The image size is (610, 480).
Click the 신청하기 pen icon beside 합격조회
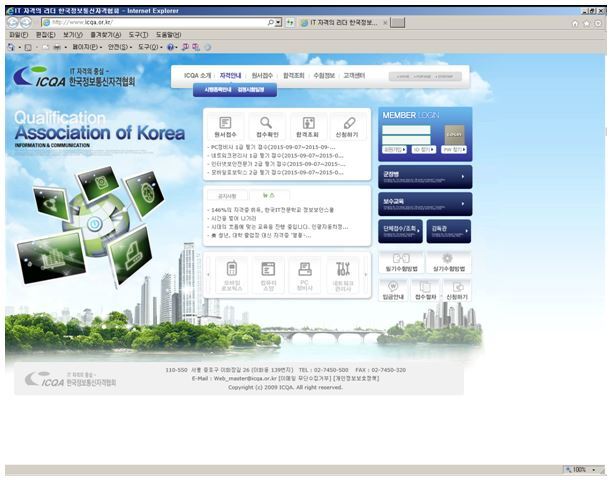[x=349, y=123]
